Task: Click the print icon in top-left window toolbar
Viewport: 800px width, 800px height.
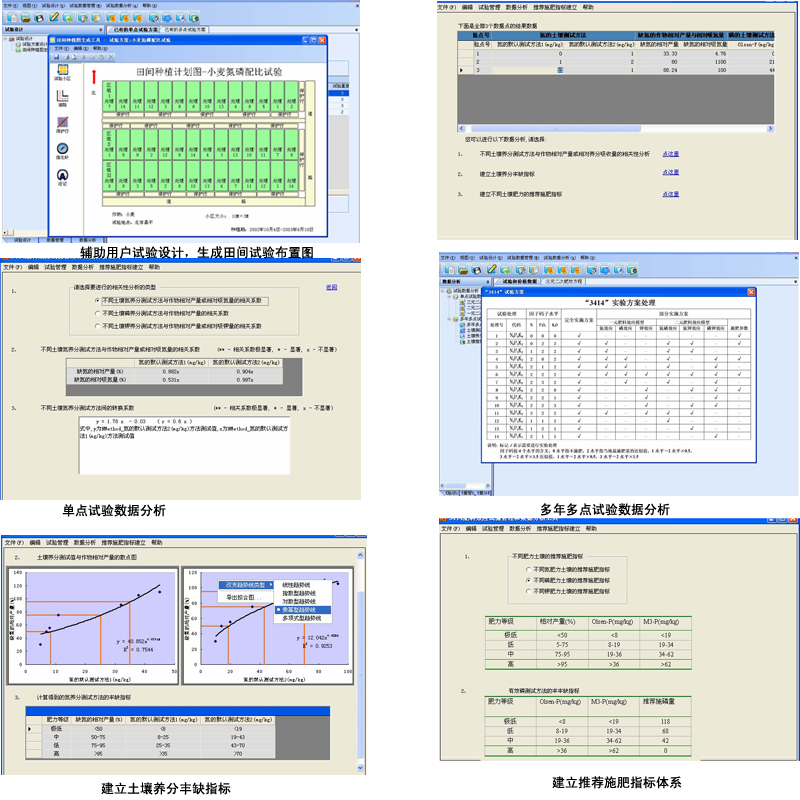Action: (39, 18)
